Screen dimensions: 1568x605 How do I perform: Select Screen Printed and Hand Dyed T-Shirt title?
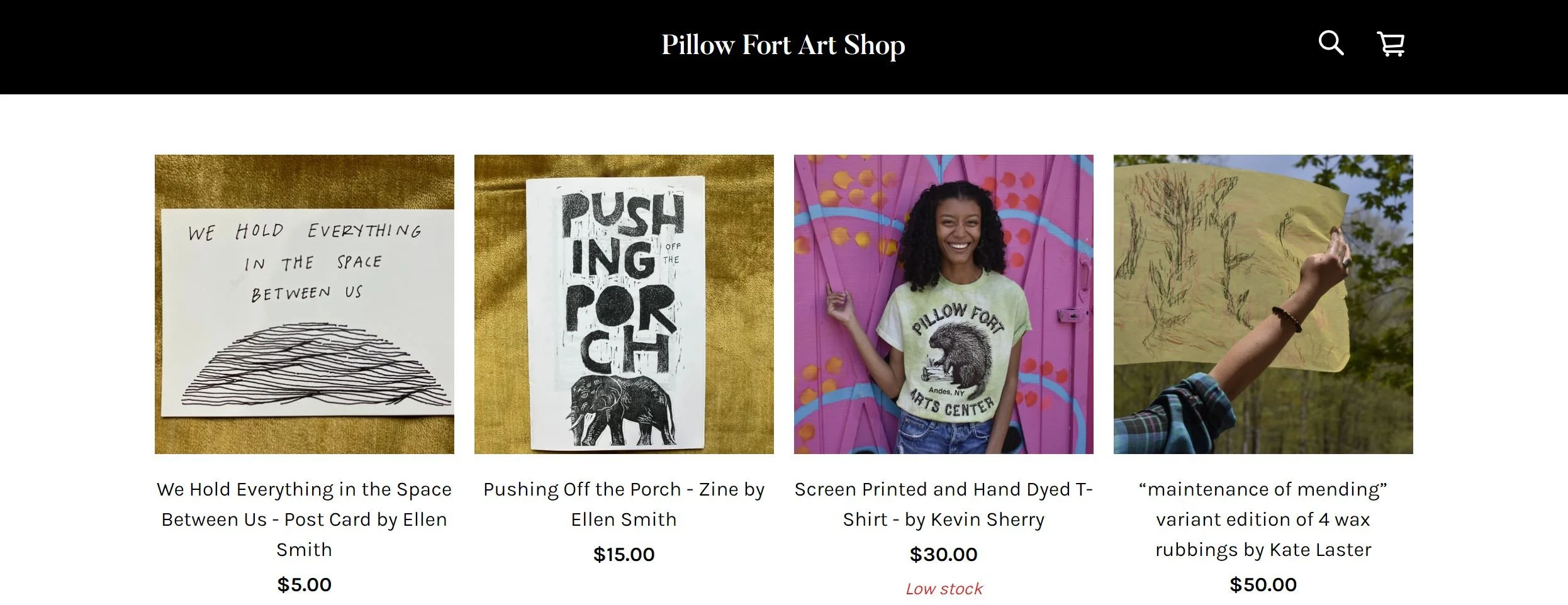point(944,504)
